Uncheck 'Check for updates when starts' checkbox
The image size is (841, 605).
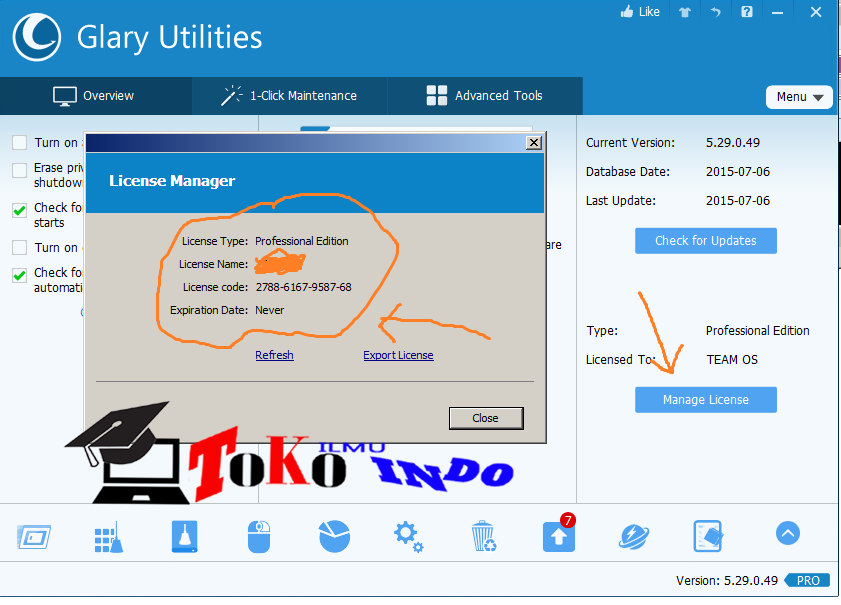click(x=19, y=210)
